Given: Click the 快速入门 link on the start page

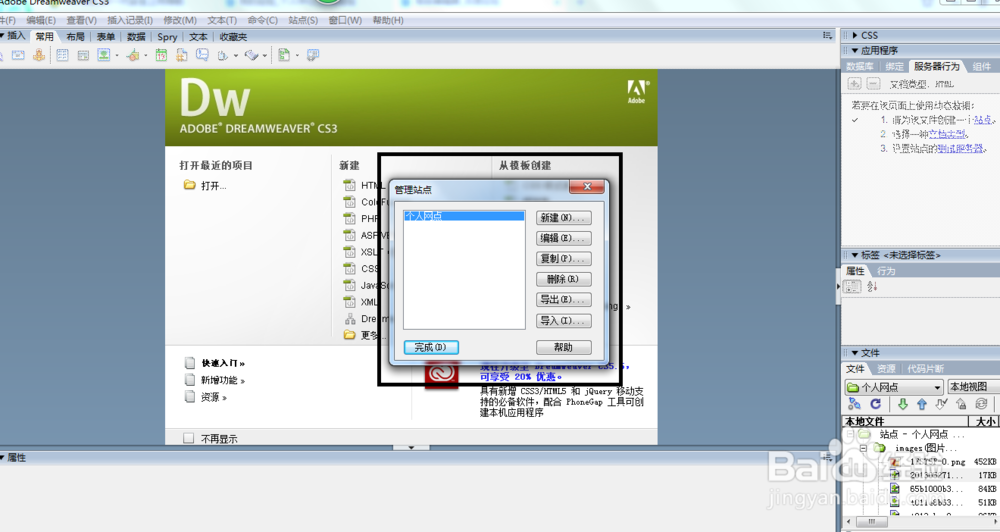Looking at the screenshot, I should pos(223,363).
